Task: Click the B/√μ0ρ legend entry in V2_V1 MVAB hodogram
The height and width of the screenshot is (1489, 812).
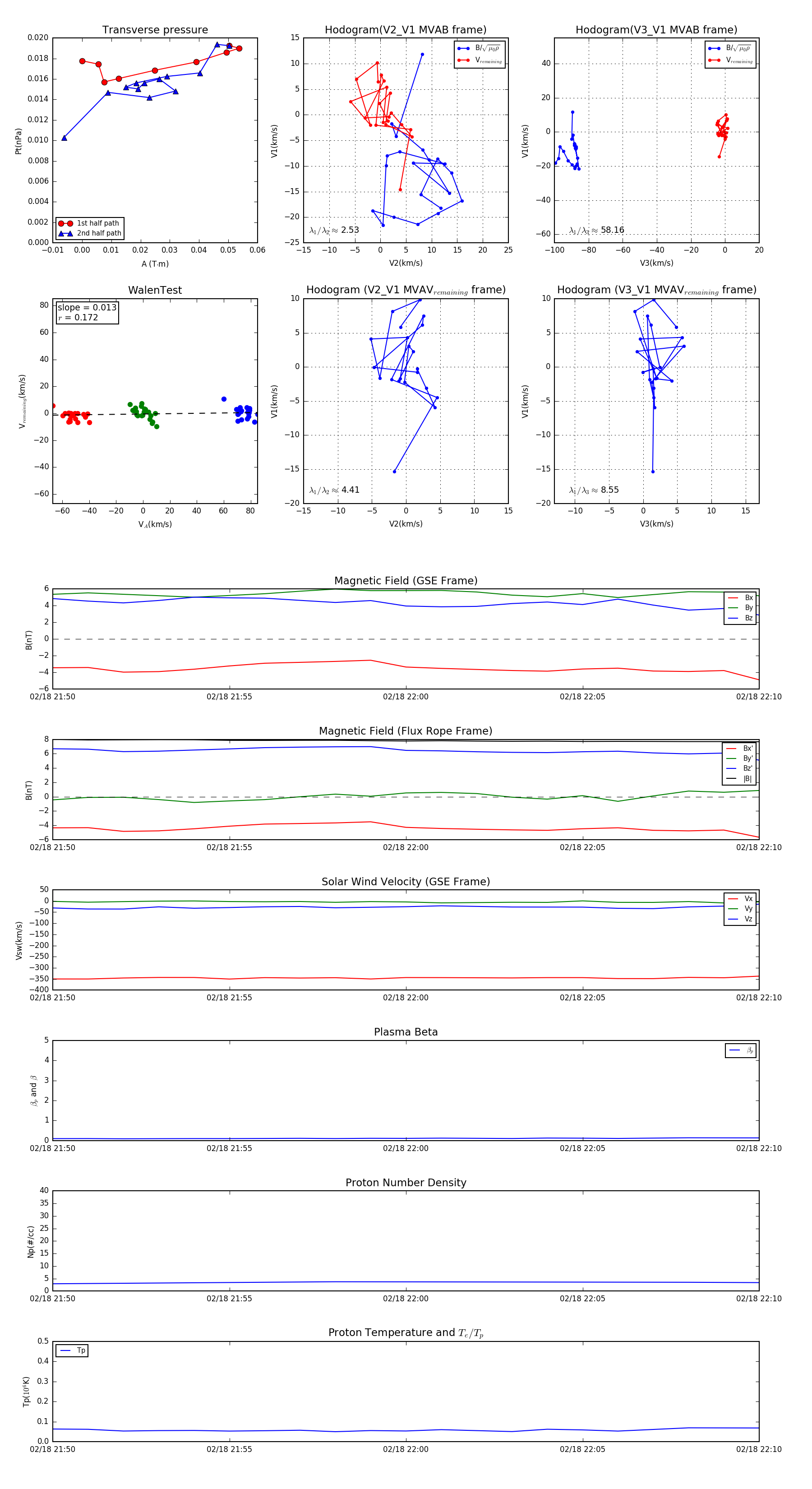Action: 479,49
